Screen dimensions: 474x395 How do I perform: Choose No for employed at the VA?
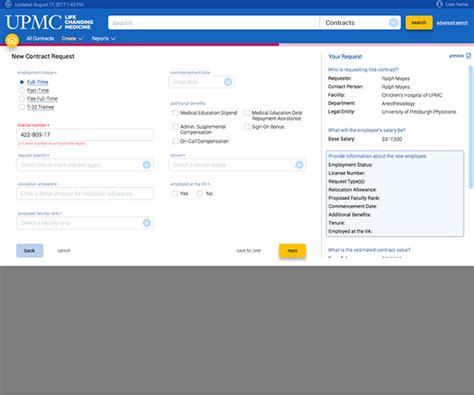(x=200, y=193)
